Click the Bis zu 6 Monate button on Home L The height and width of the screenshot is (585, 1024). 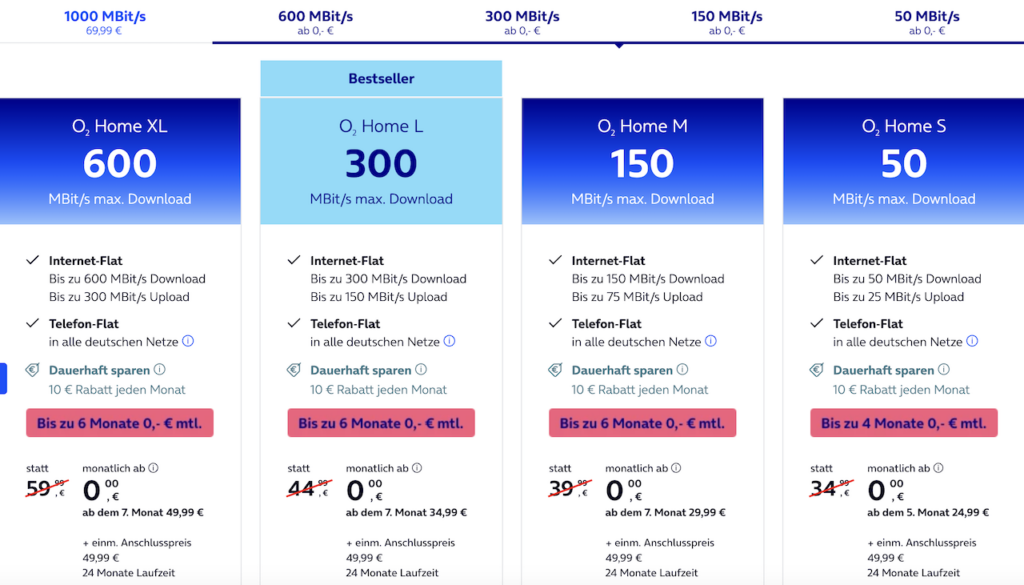pyautogui.click(x=380, y=422)
